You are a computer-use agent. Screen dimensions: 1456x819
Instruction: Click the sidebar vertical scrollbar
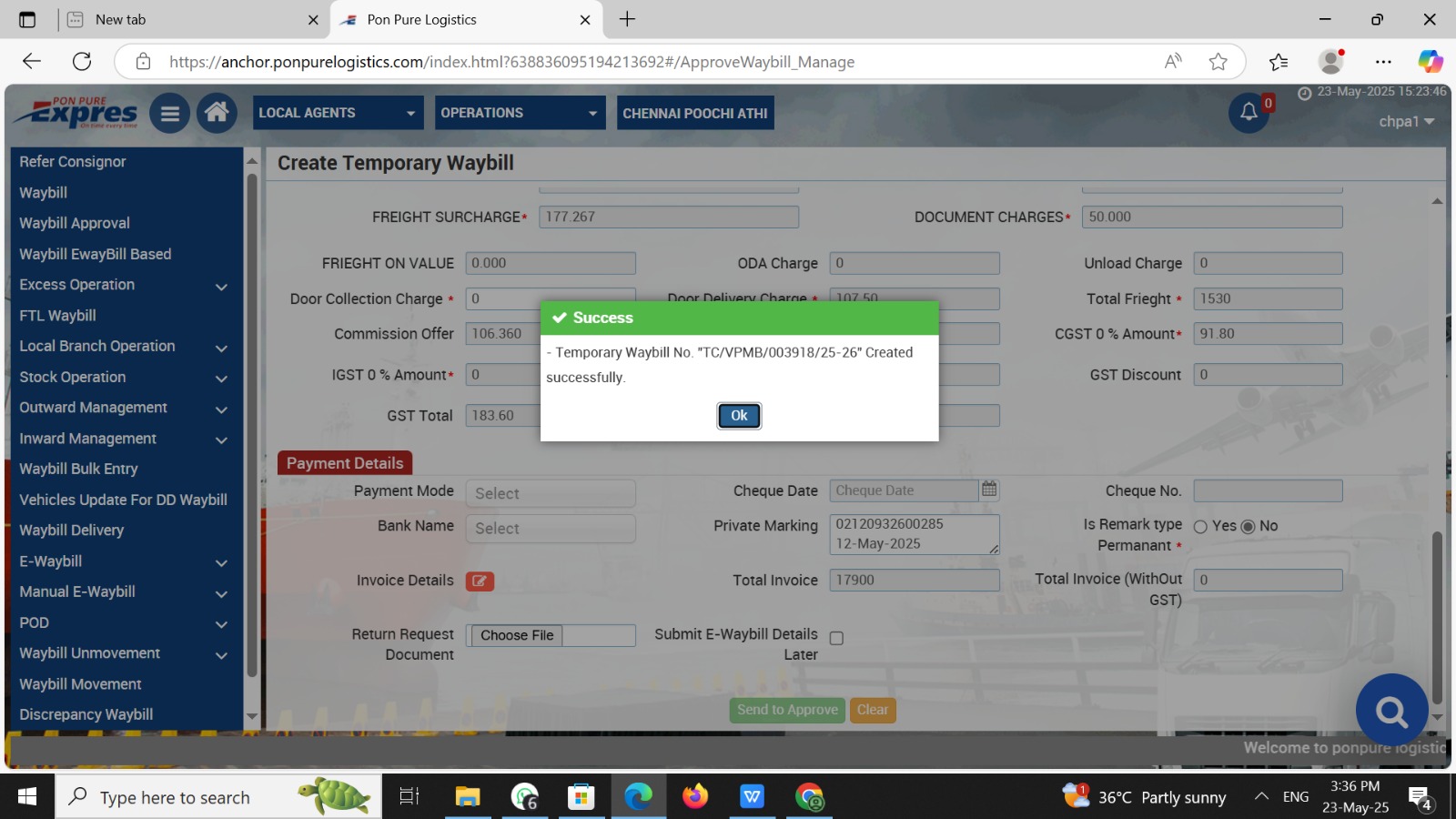(x=252, y=428)
